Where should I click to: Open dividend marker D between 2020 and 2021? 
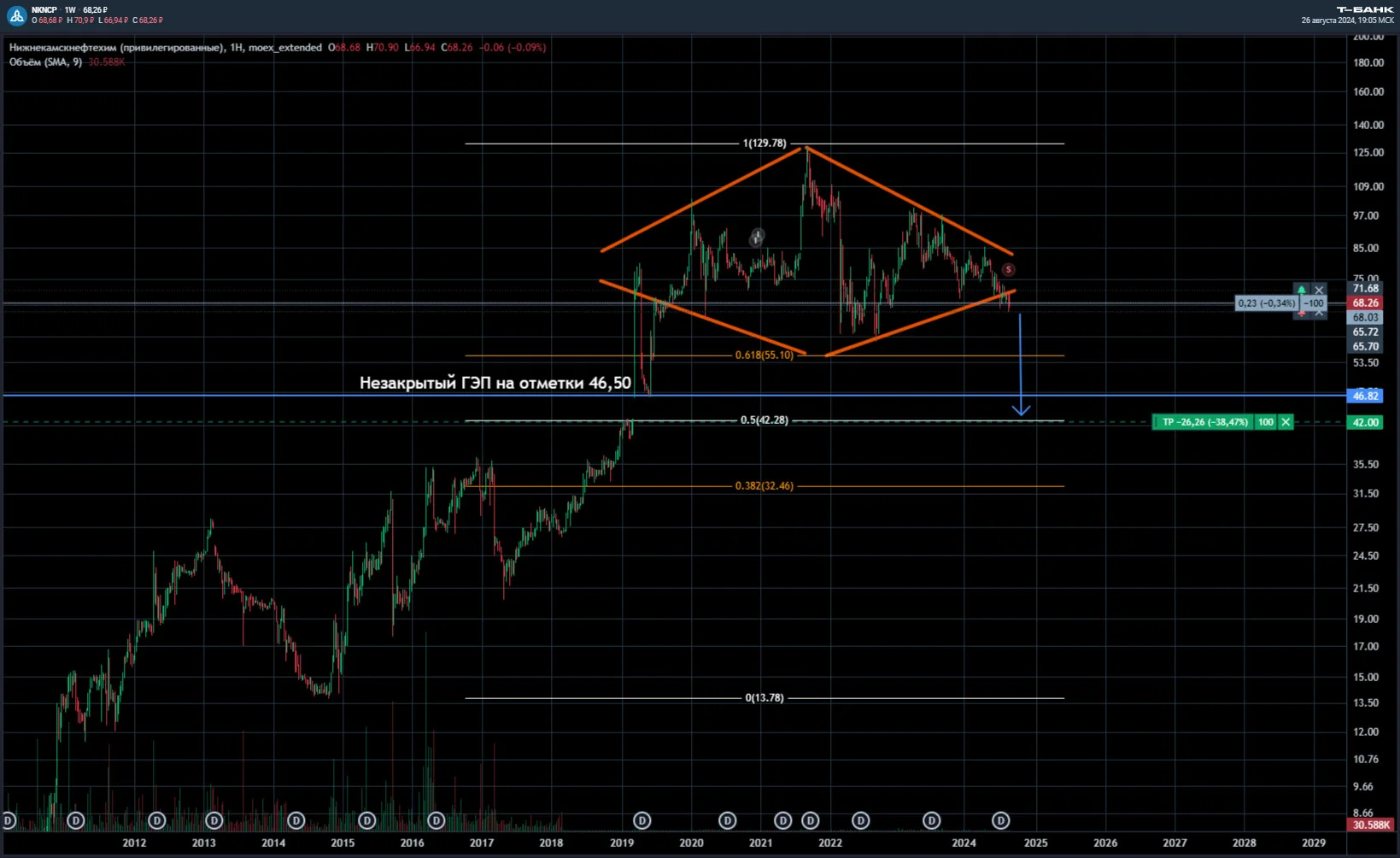[727, 820]
